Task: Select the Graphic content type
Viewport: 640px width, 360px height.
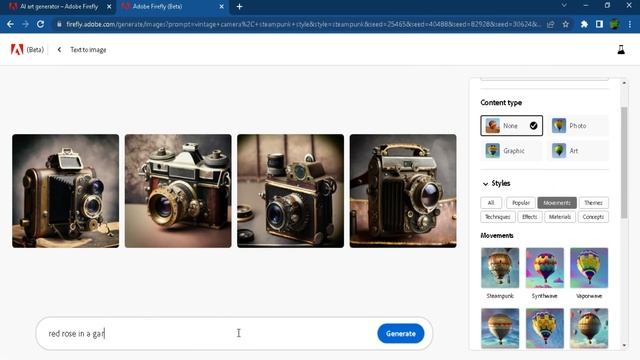Action: [511, 151]
